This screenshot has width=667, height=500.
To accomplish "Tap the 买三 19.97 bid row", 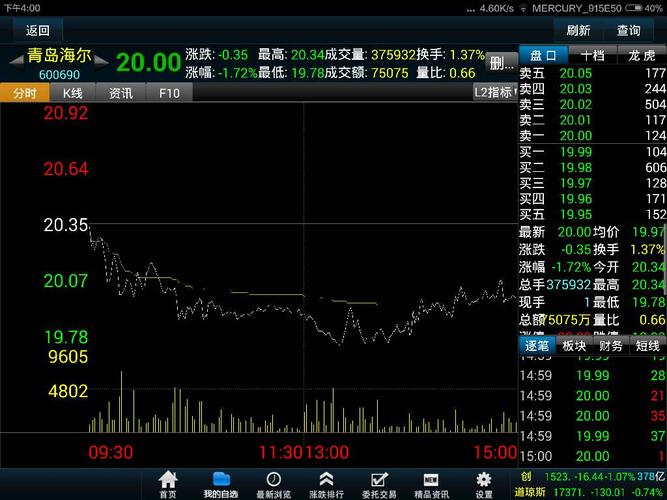I will pyautogui.click(x=593, y=183).
